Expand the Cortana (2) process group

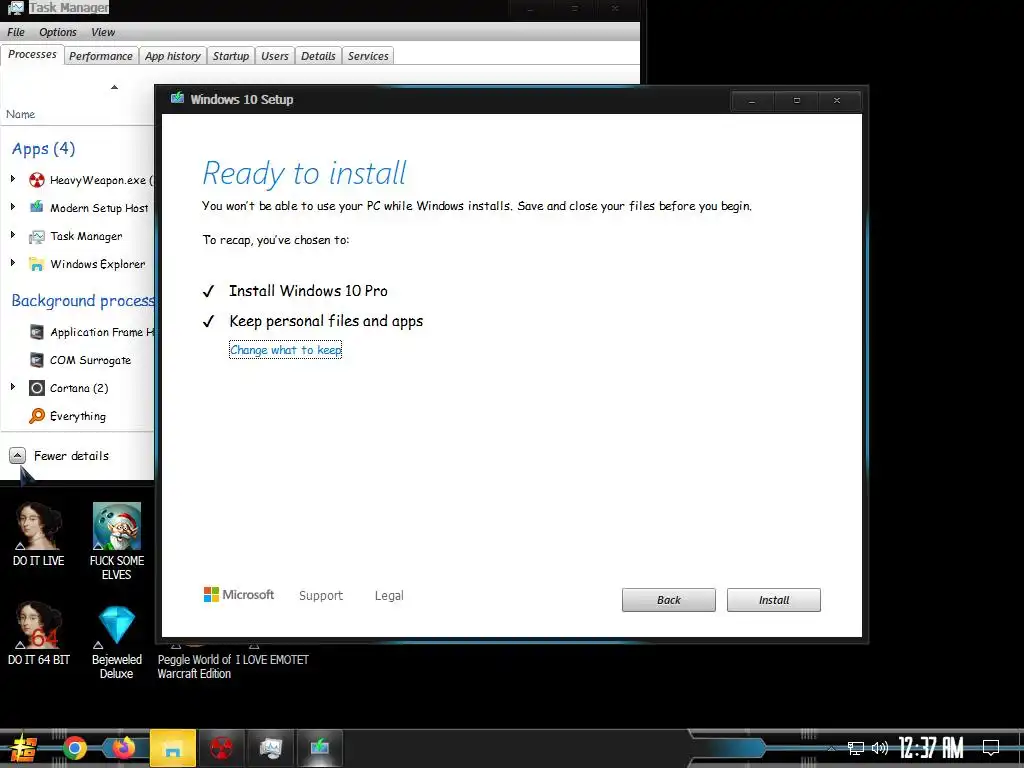[12, 387]
